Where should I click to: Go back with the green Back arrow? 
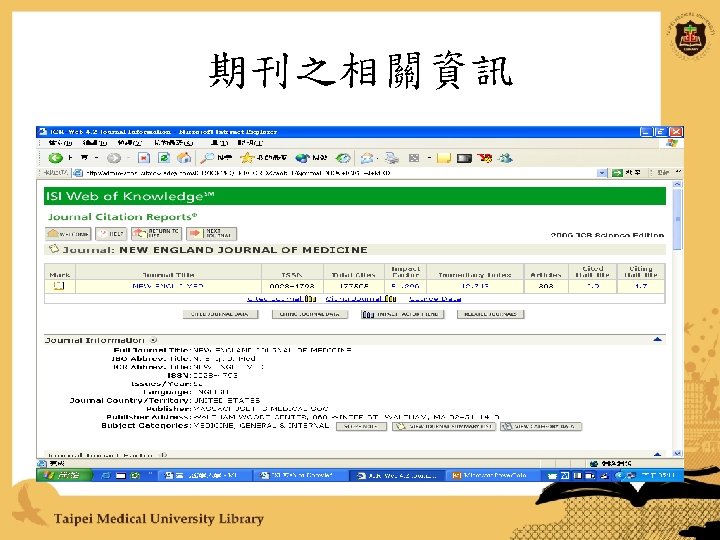pos(56,158)
